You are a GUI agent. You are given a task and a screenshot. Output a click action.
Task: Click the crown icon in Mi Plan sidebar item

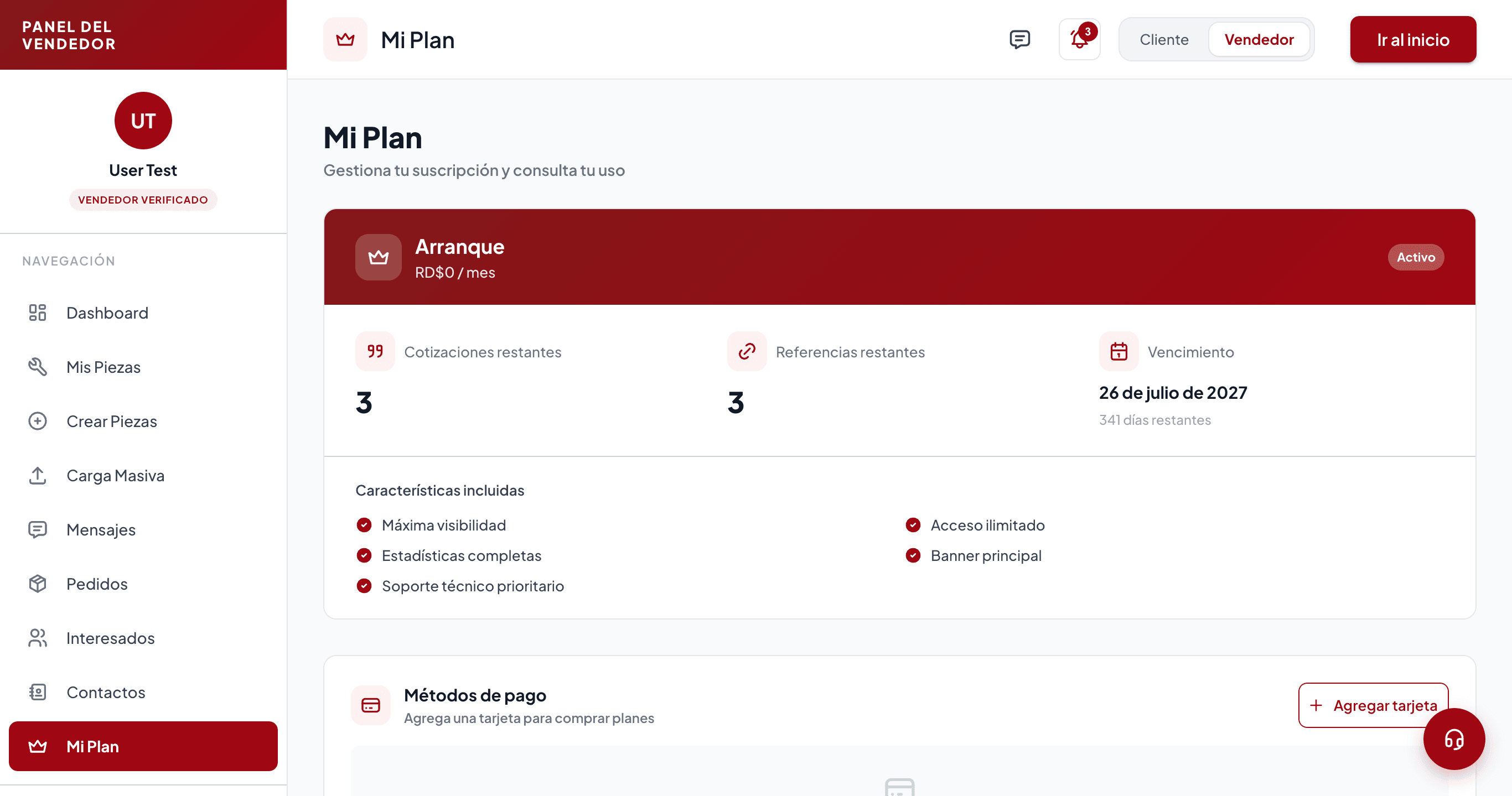(38, 746)
